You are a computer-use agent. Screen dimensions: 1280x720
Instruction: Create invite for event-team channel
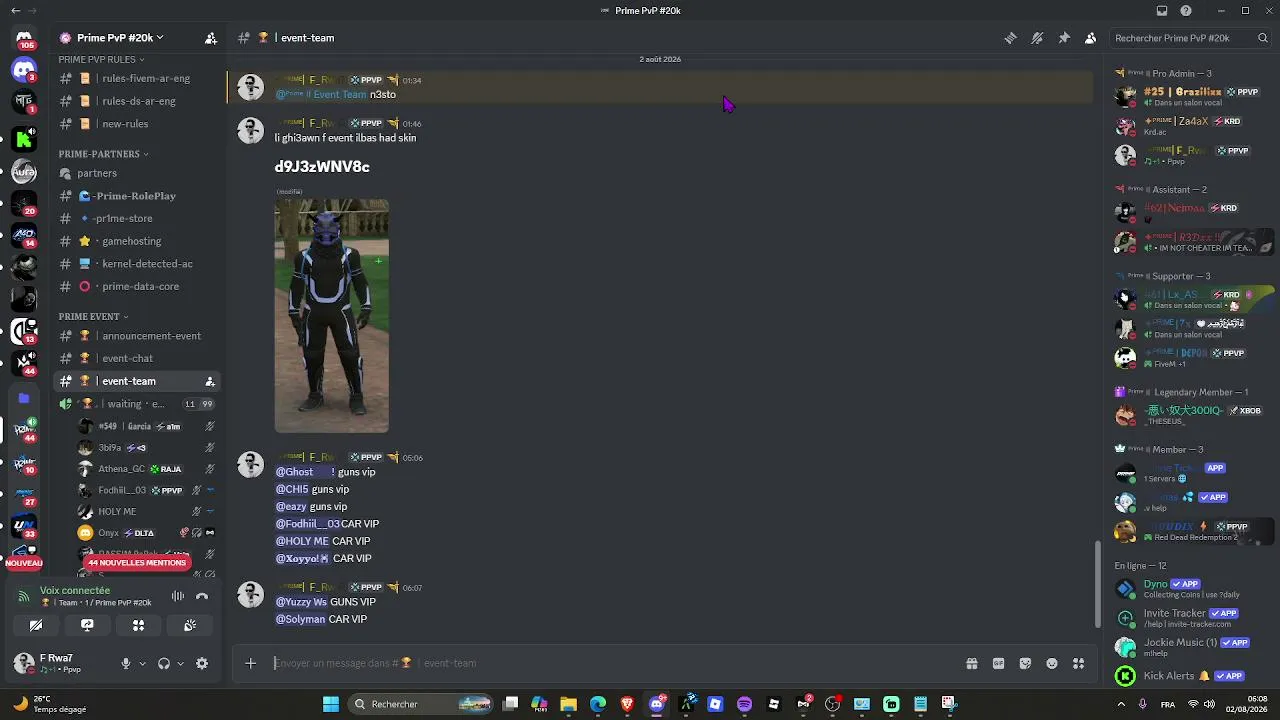(x=210, y=381)
